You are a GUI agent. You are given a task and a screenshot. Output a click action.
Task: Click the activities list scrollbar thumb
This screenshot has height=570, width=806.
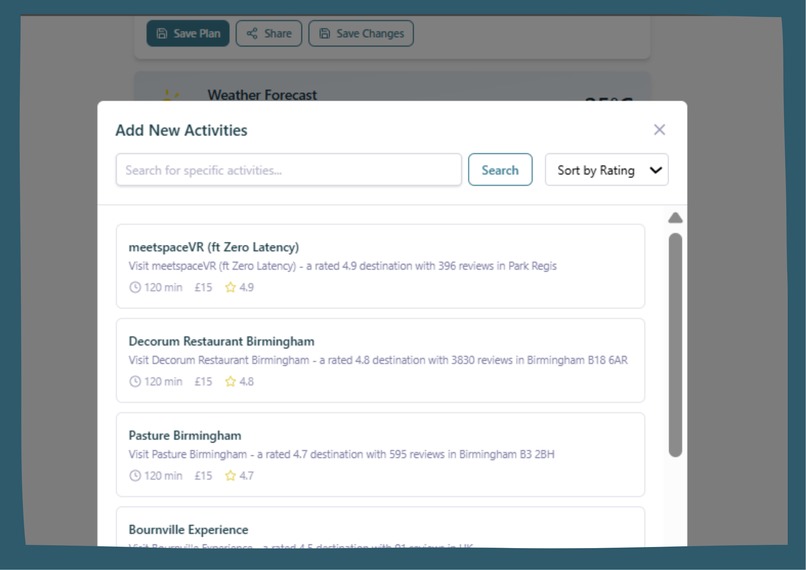(675, 345)
